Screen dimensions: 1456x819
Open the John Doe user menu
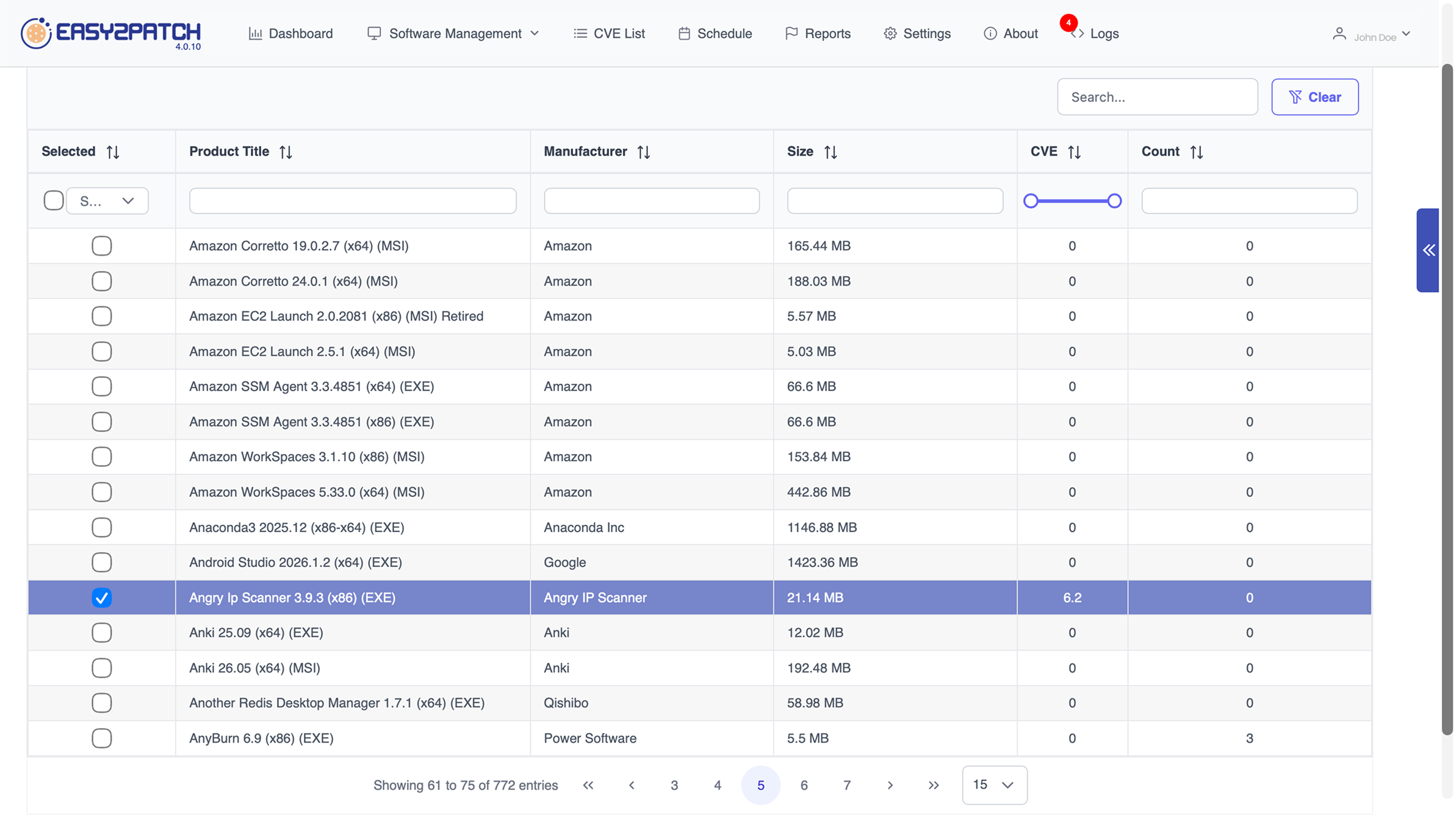click(x=1371, y=35)
